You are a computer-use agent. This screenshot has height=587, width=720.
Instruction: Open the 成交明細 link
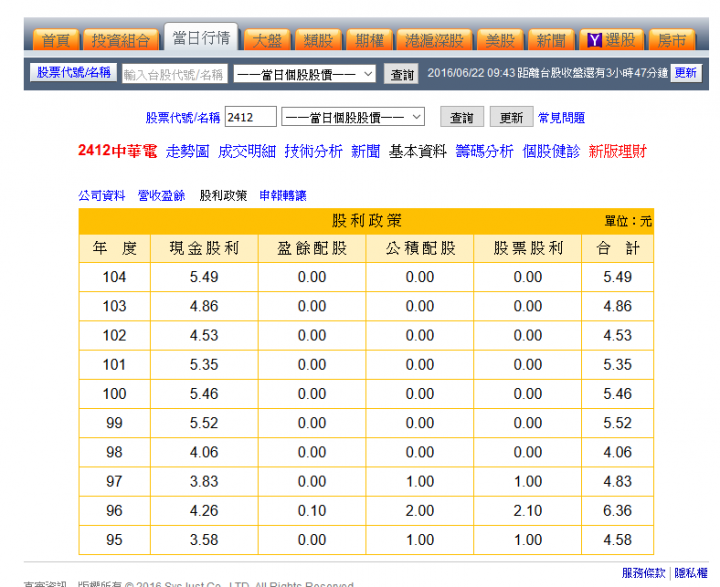(x=247, y=151)
